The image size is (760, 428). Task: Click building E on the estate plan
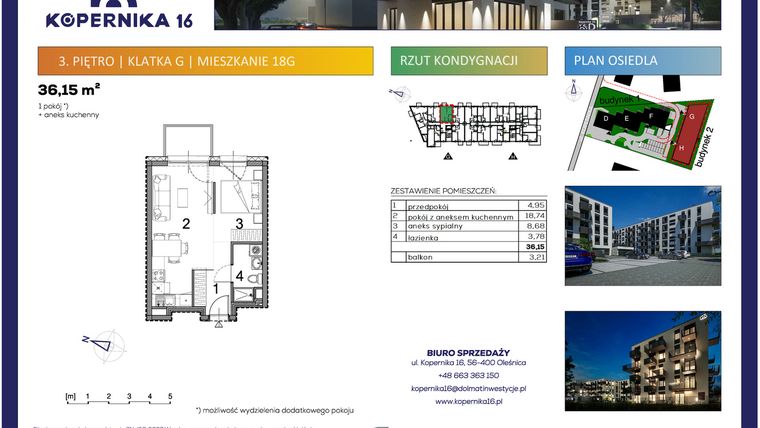[x=627, y=118]
